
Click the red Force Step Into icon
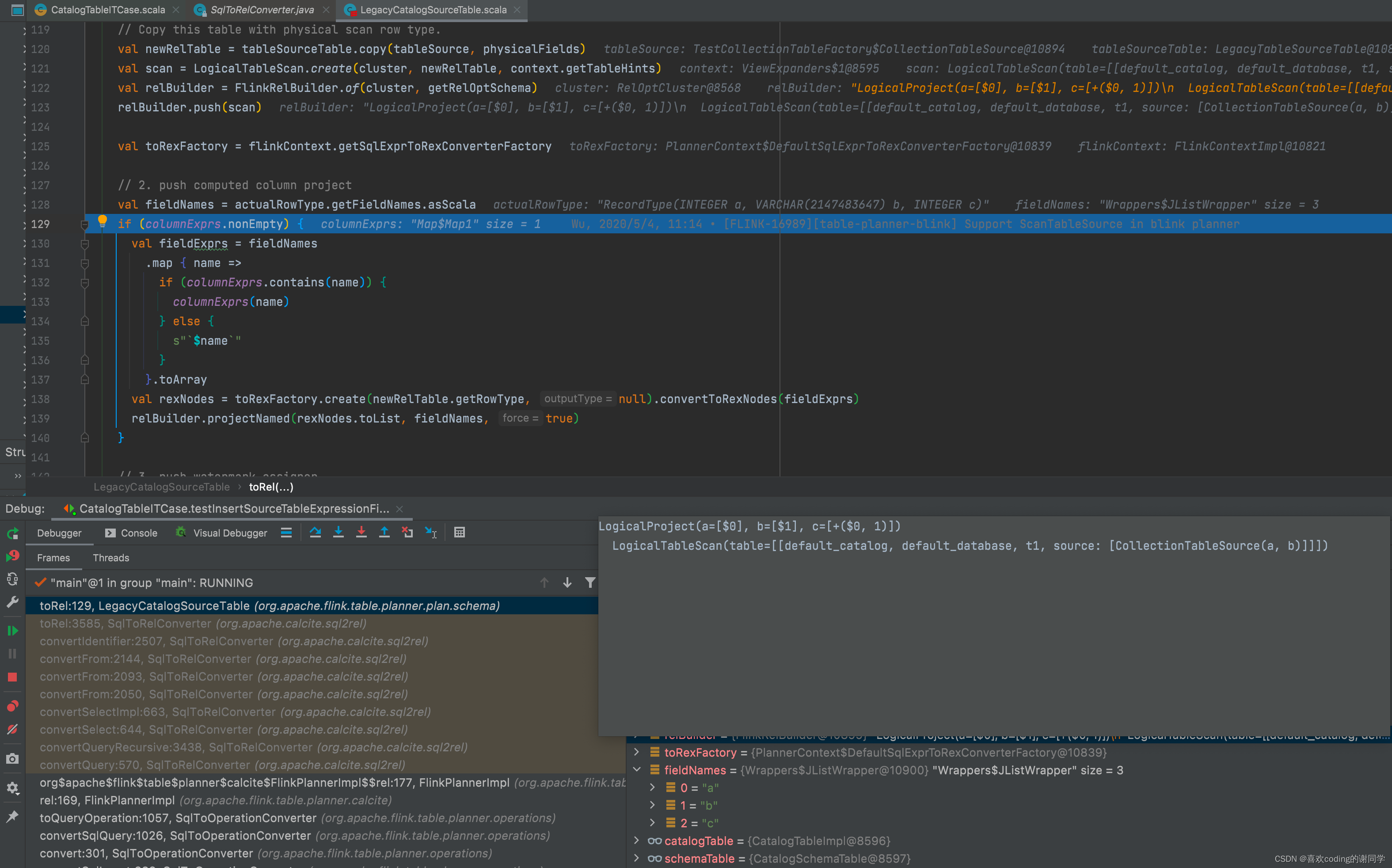tap(361, 532)
